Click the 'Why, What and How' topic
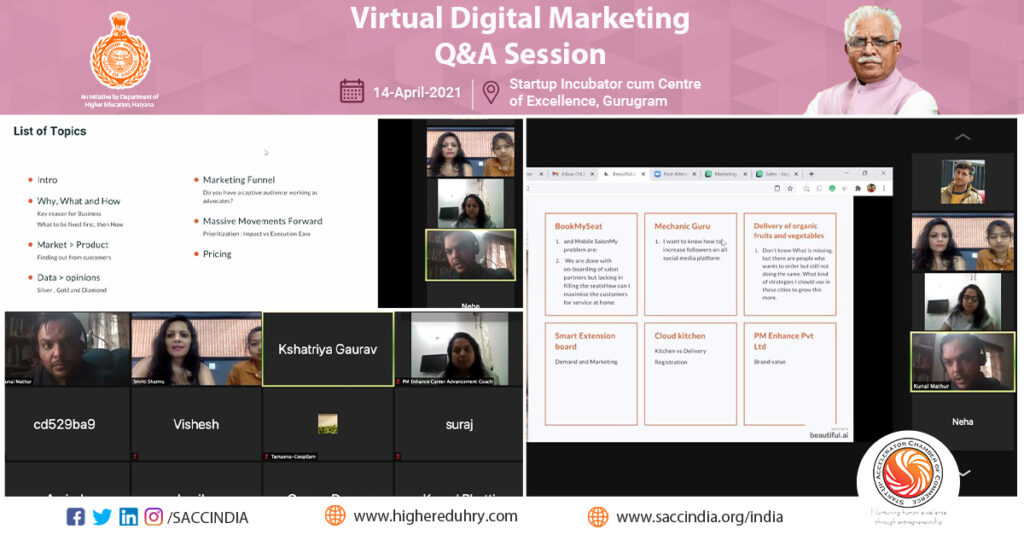Screen dimensions: 1024x535 click(78, 201)
